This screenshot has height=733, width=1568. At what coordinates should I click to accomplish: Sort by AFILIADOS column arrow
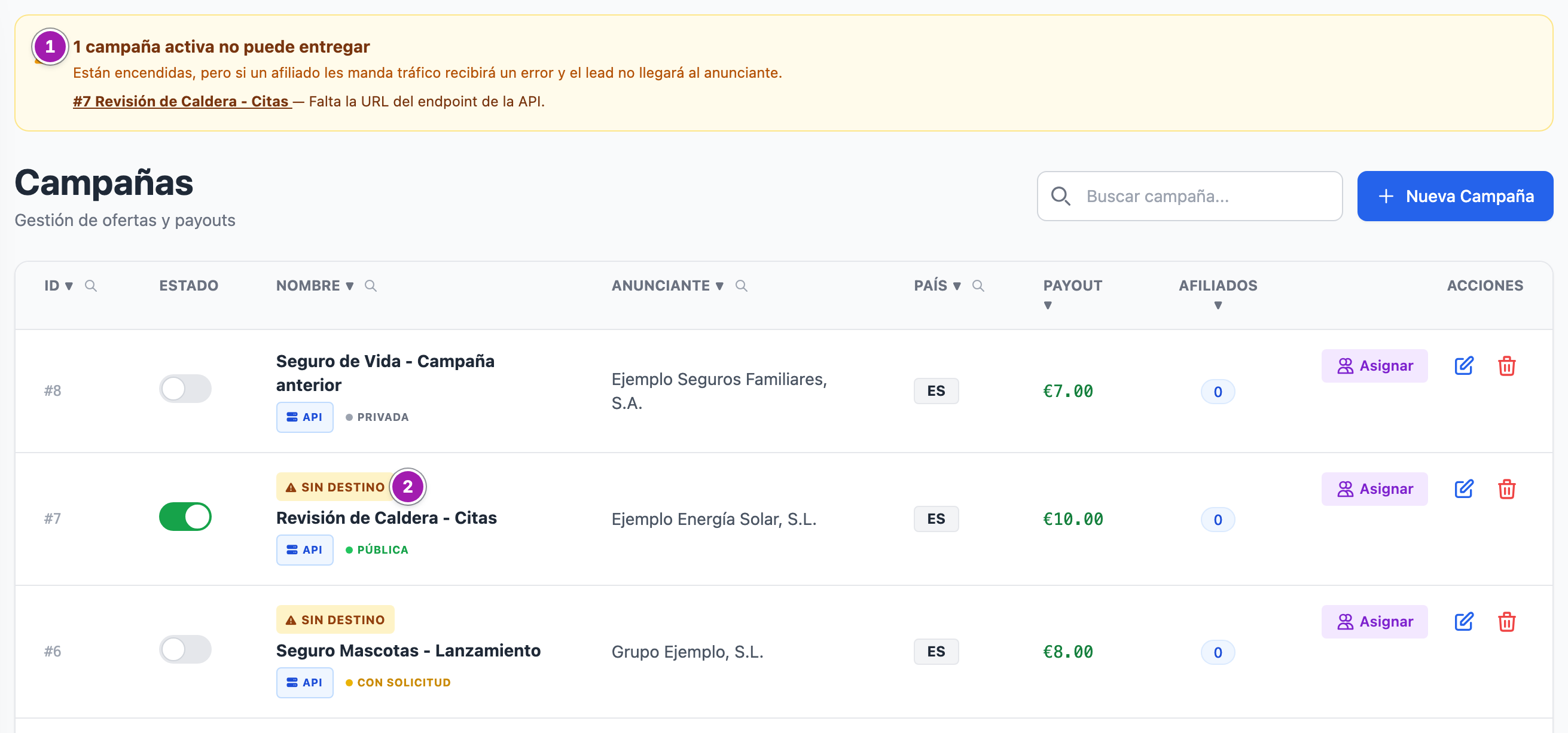click(1218, 306)
